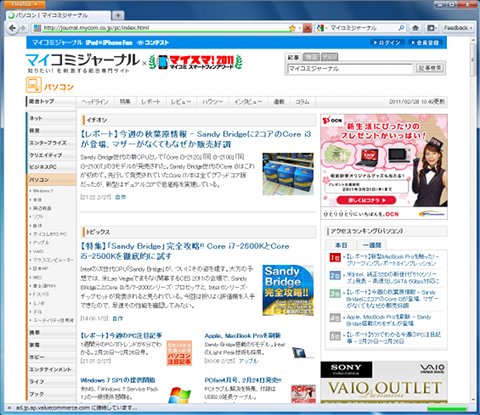Select the 記事 search tab
Image resolution: width=480 pixels, height=415 pixels.
pos(293,57)
